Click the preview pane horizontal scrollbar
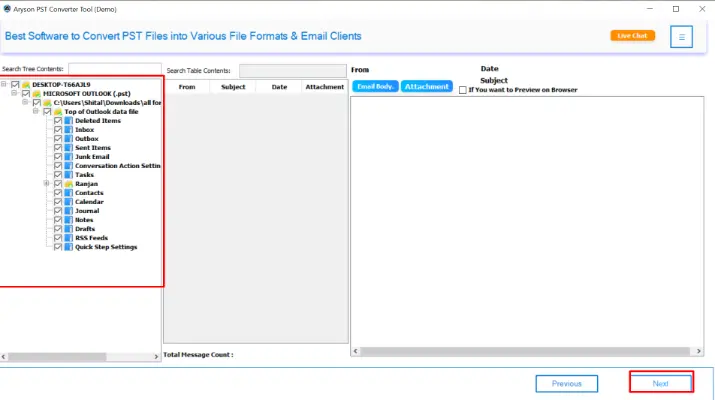715x400 pixels. pos(525,351)
